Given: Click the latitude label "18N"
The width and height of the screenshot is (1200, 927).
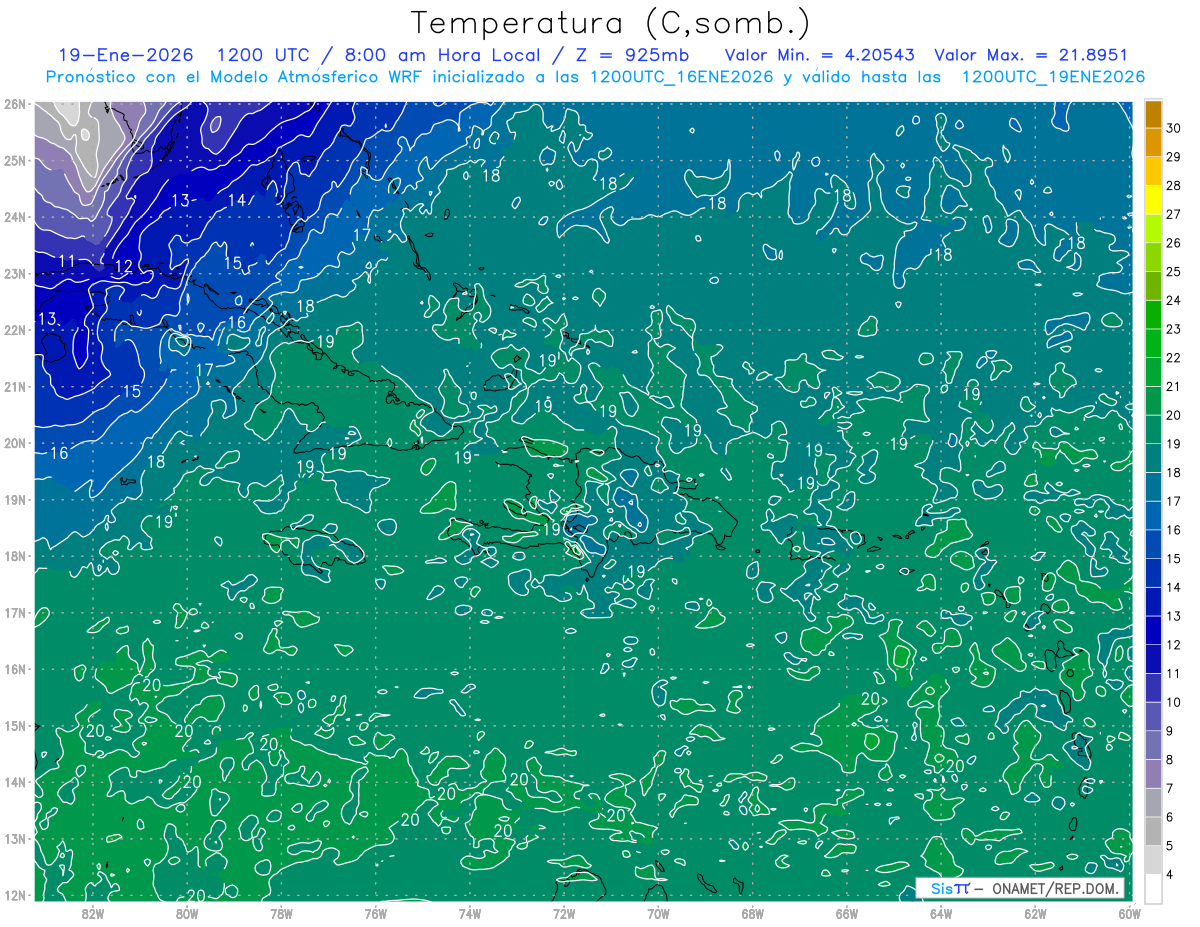Looking at the screenshot, I should click(15, 556).
